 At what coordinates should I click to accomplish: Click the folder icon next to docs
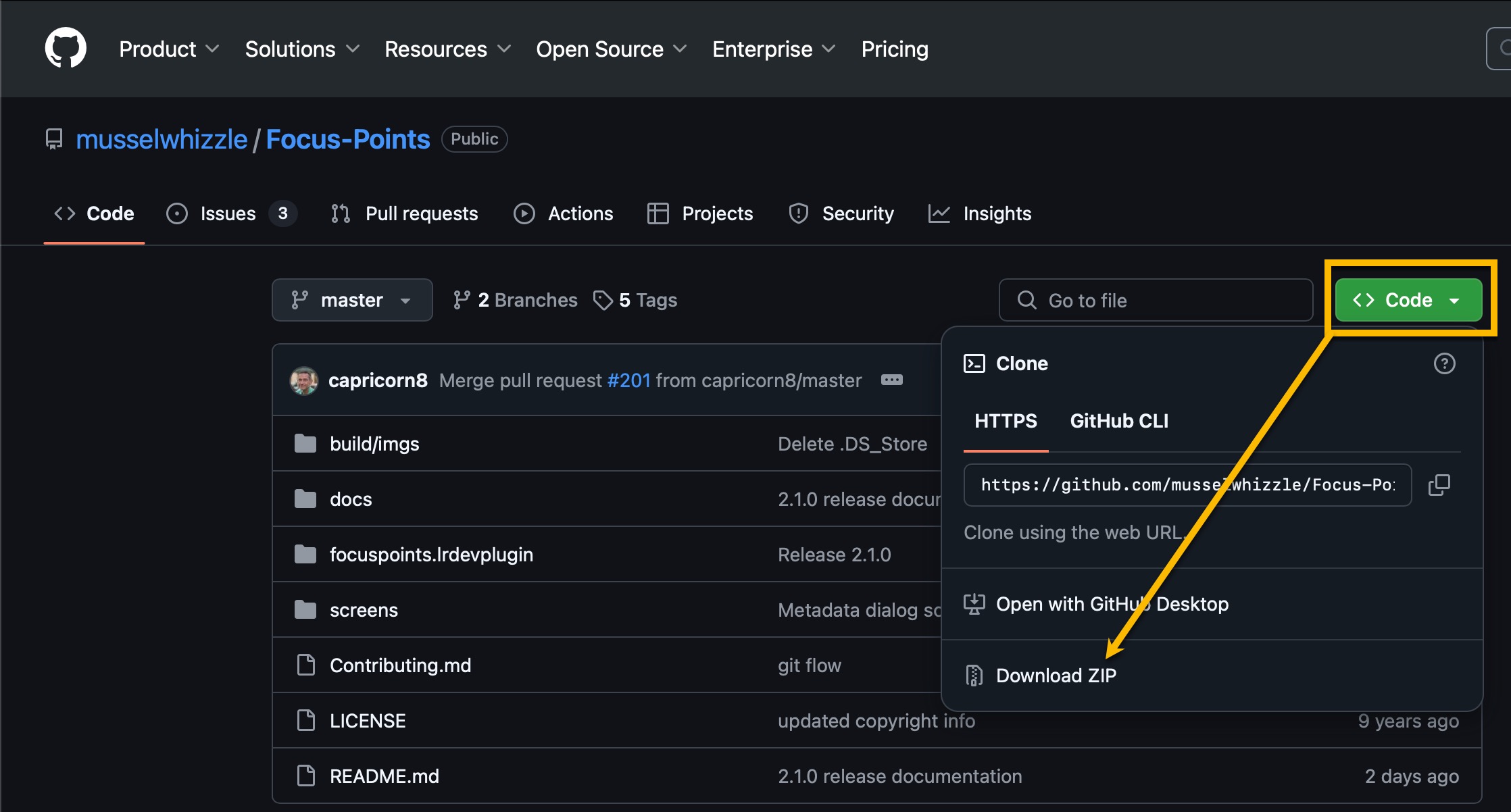(305, 499)
